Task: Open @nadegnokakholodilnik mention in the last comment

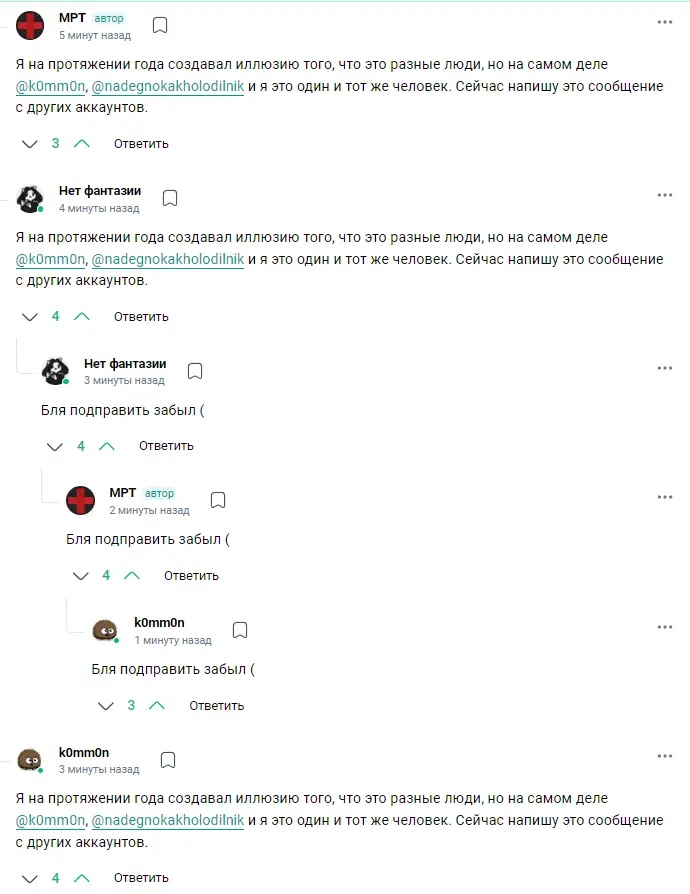Action: [168, 820]
